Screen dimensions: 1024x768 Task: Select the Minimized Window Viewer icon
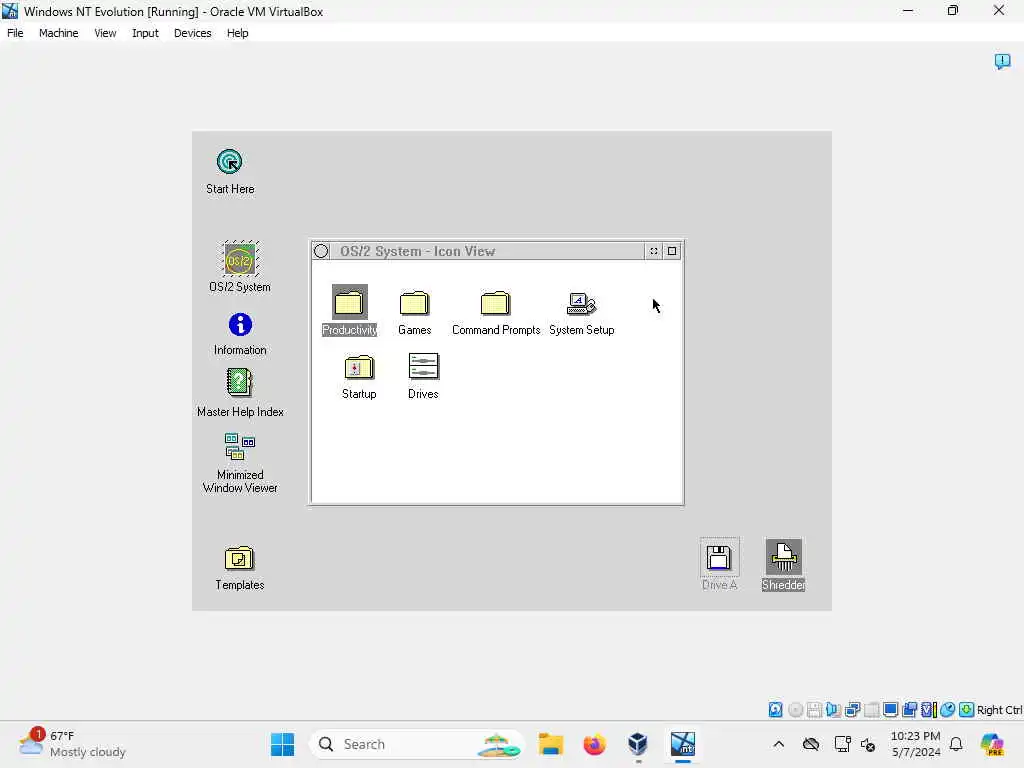tap(240, 447)
